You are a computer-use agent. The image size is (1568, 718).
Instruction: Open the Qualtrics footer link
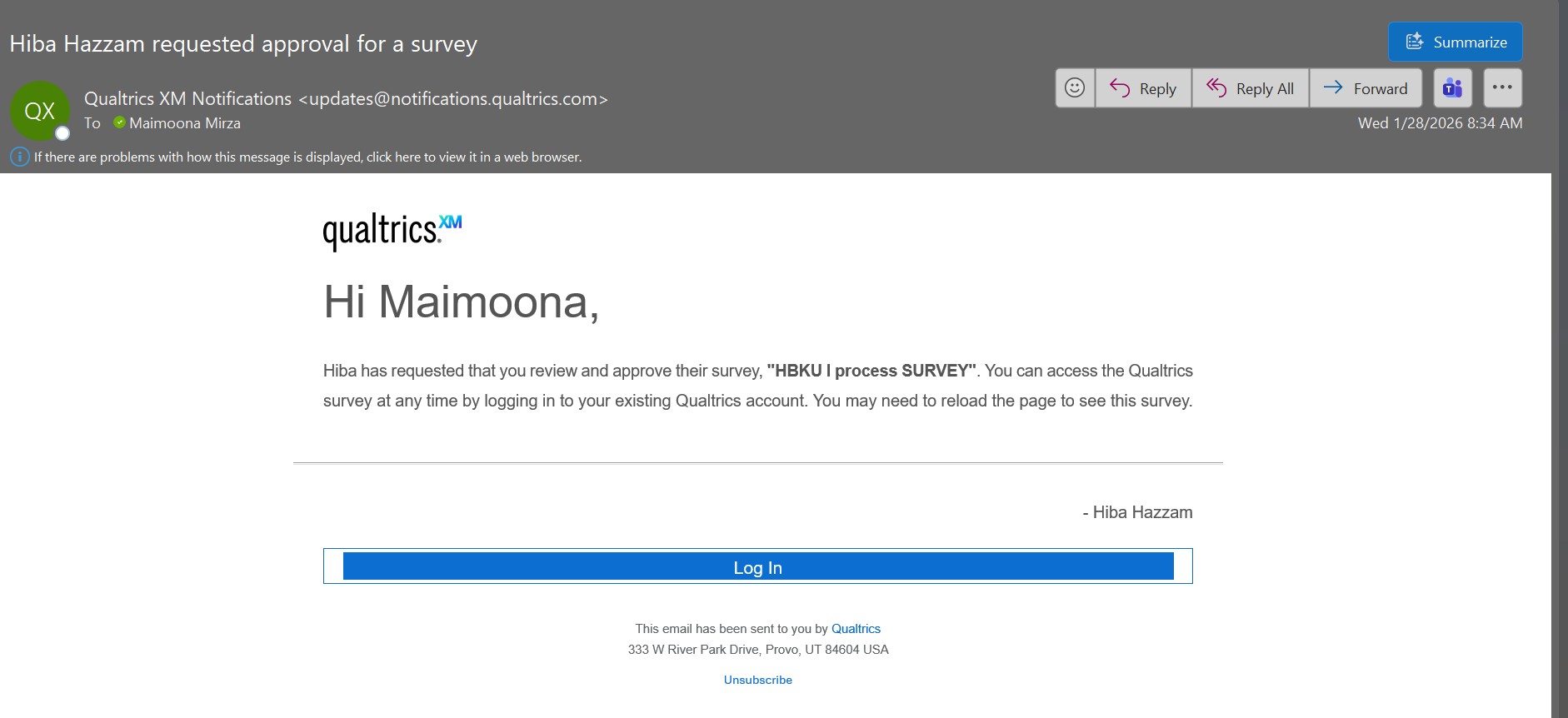click(x=856, y=629)
